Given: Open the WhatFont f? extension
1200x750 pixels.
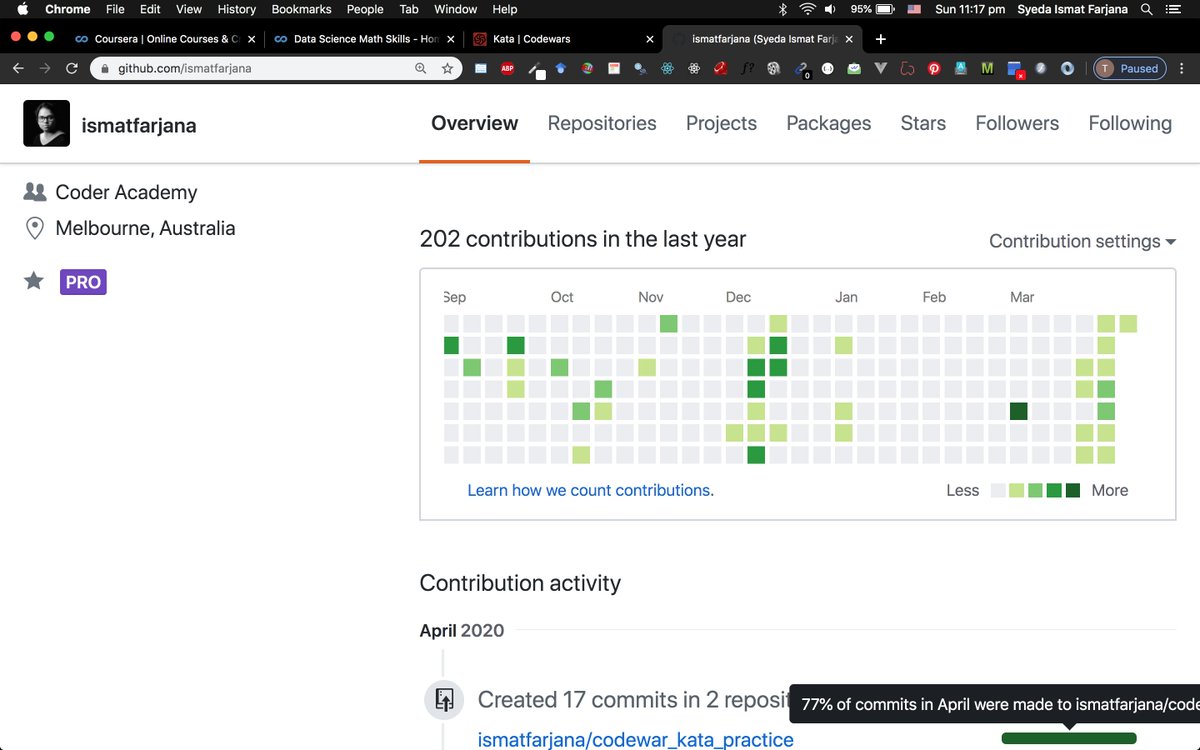Looking at the screenshot, I should coord(747,69).
